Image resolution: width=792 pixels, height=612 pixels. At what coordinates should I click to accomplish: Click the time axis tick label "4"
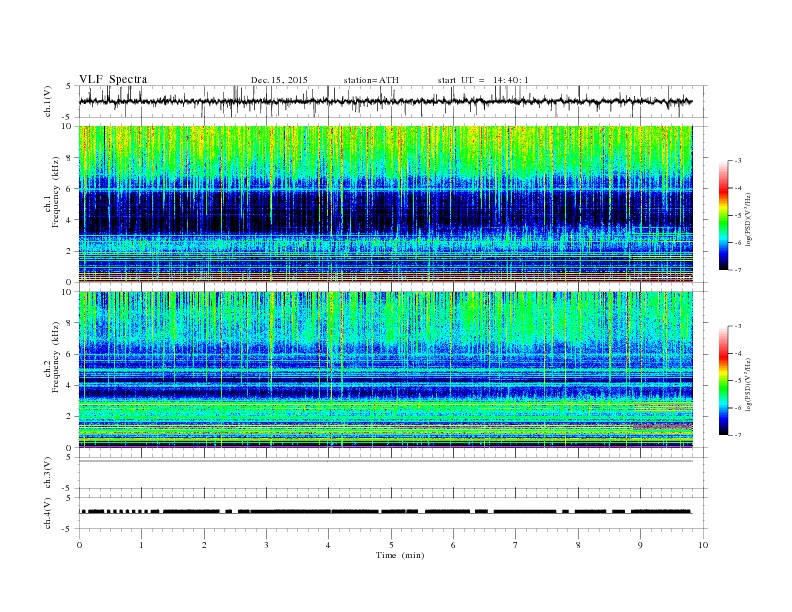click(x=328, y=545)
